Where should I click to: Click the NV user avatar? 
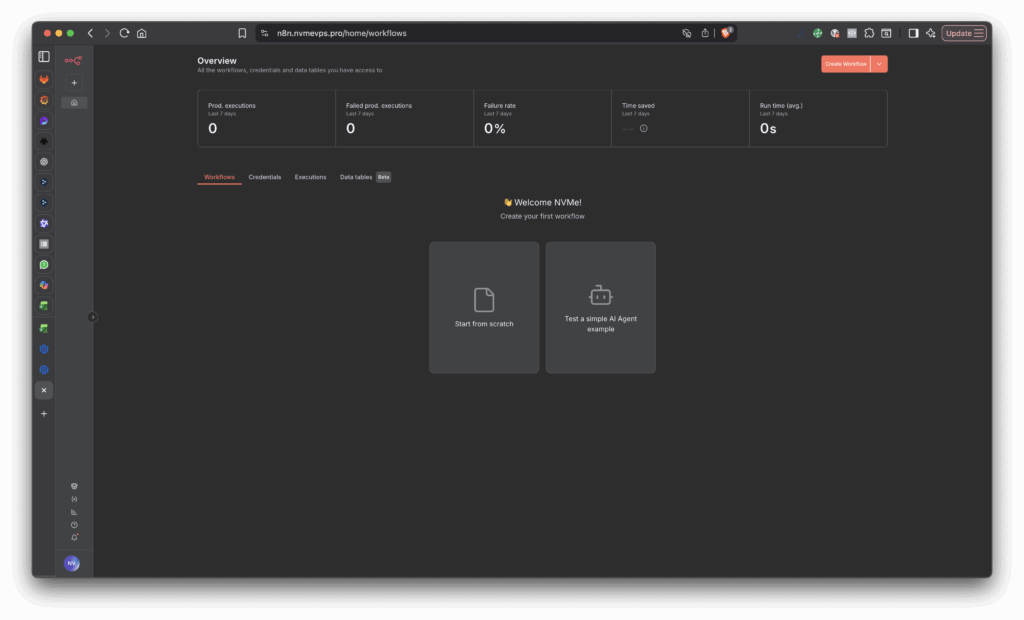(x=72, y=563)
